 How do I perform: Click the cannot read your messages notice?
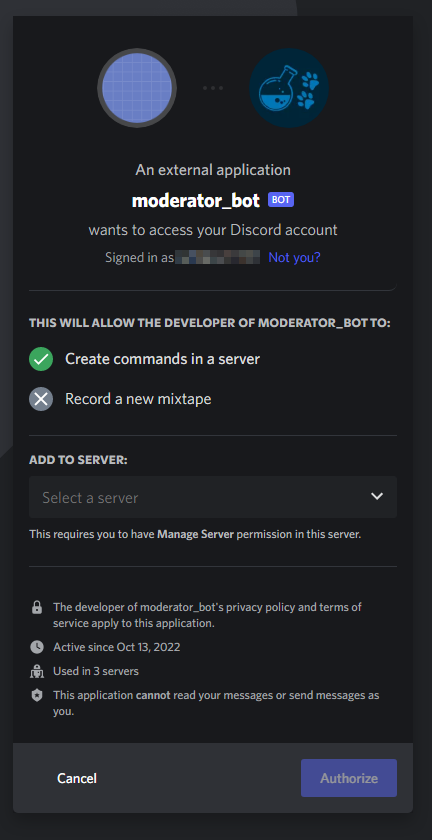pos(216,704)
